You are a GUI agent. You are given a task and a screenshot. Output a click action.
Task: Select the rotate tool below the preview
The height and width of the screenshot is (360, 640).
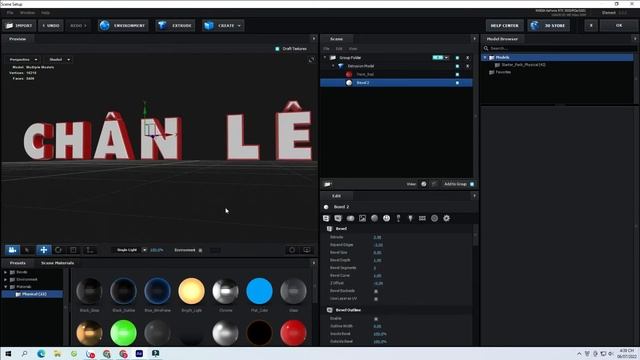coord(58,250)
